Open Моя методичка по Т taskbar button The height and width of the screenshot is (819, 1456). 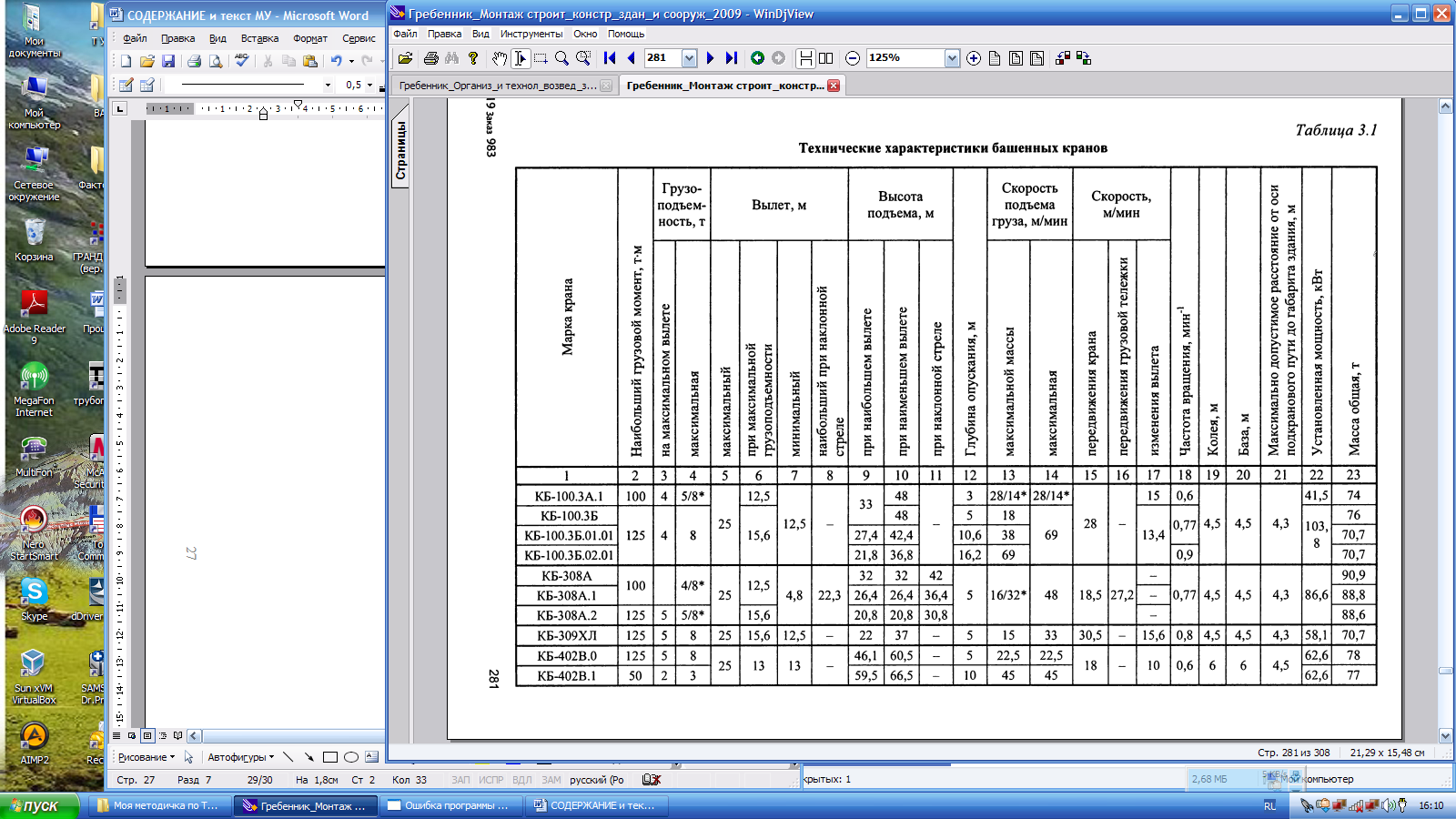pos(159,805)
